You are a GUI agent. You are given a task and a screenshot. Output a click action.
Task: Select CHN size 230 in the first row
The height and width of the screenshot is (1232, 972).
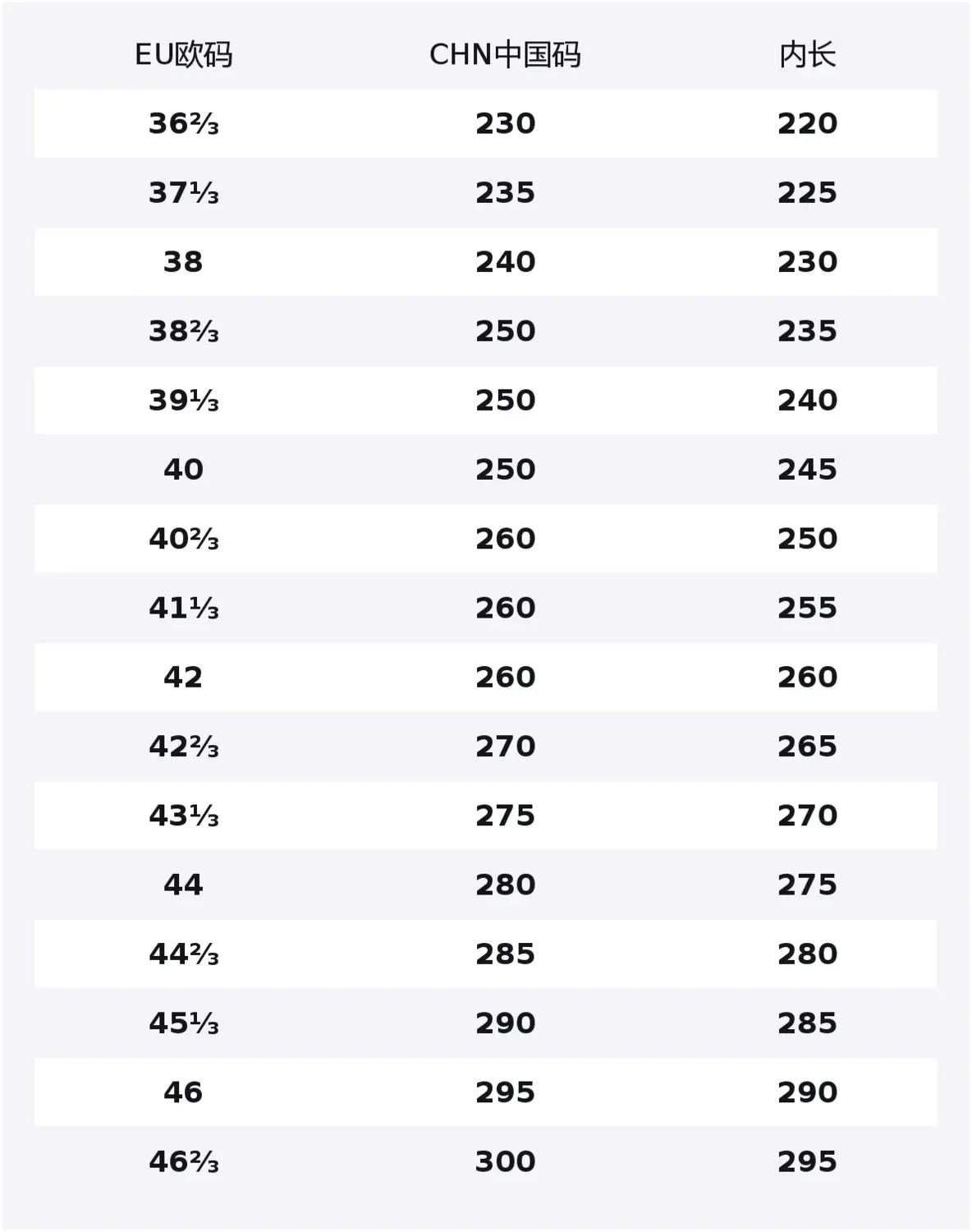pos(505,124)
